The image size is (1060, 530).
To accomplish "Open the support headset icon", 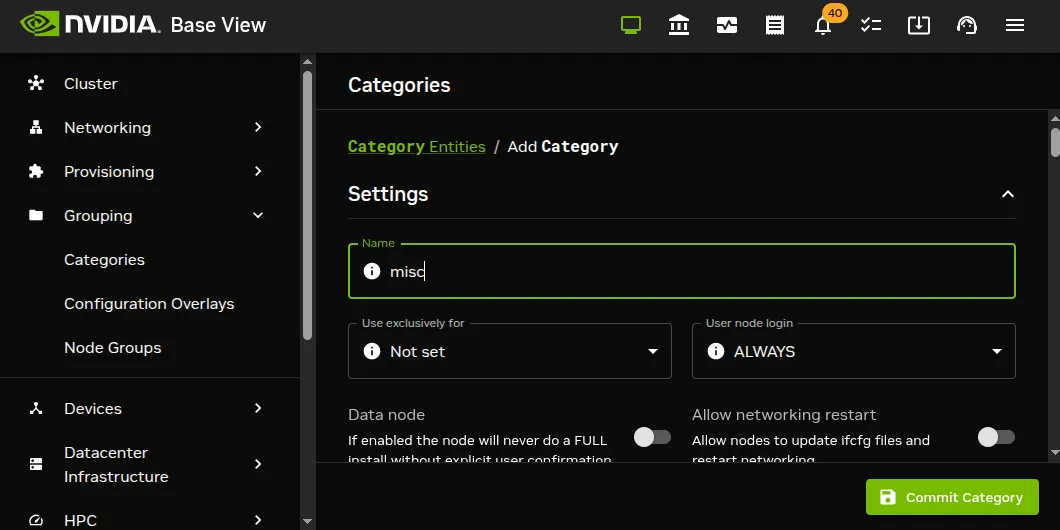I will (x=967, y=26).
